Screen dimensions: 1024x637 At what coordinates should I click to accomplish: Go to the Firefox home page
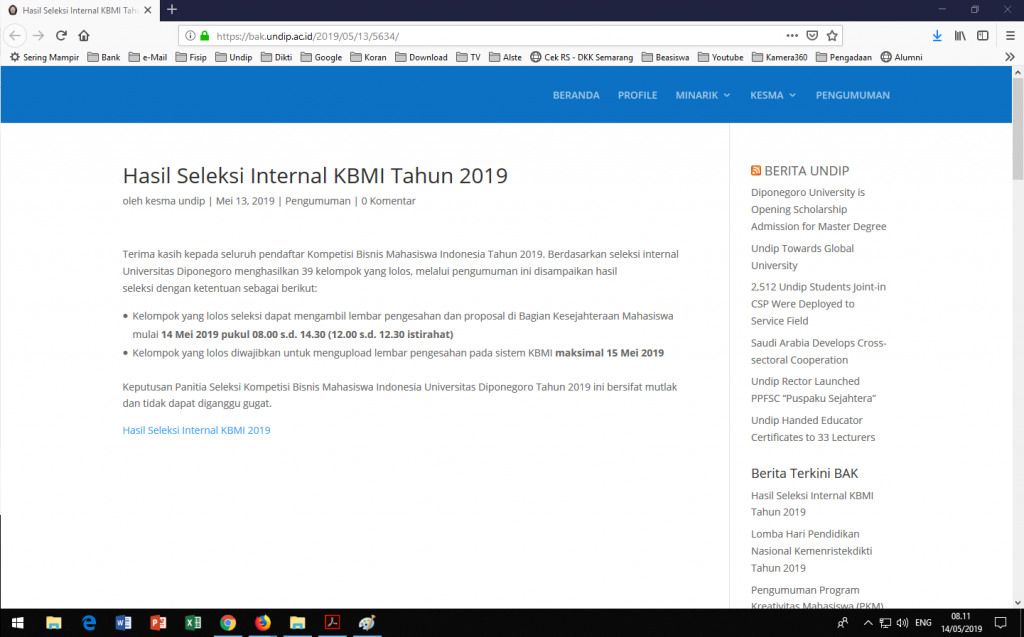[x=84, y=35]
